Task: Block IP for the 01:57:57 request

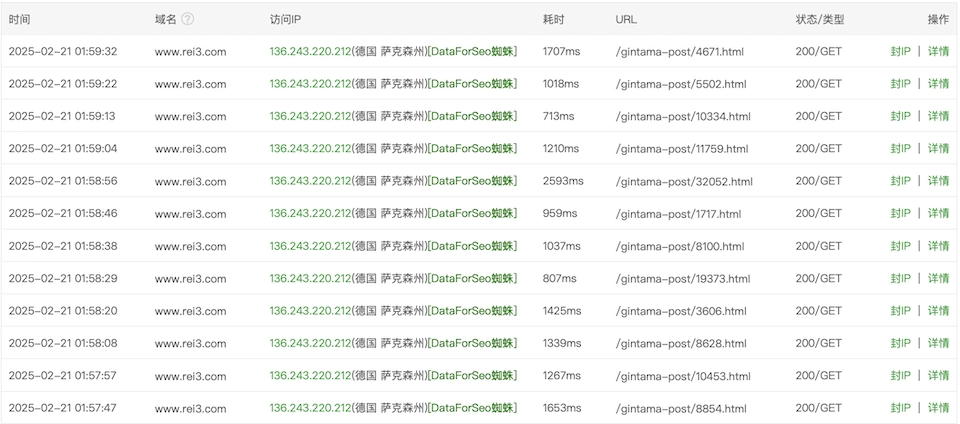Action: point(900,376)
